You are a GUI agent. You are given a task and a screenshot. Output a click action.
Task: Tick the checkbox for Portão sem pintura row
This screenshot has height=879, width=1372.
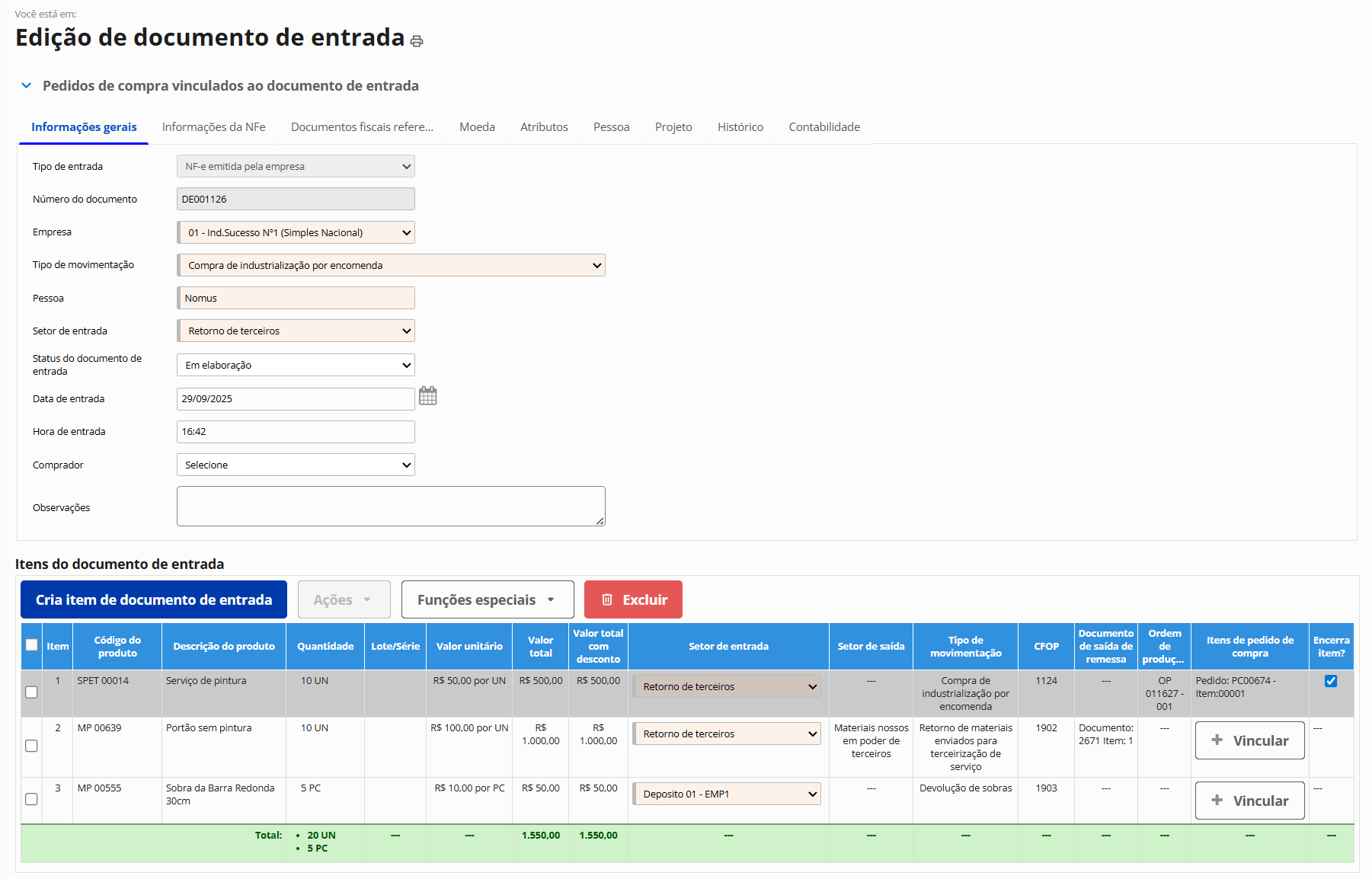[x=31, y=746]
